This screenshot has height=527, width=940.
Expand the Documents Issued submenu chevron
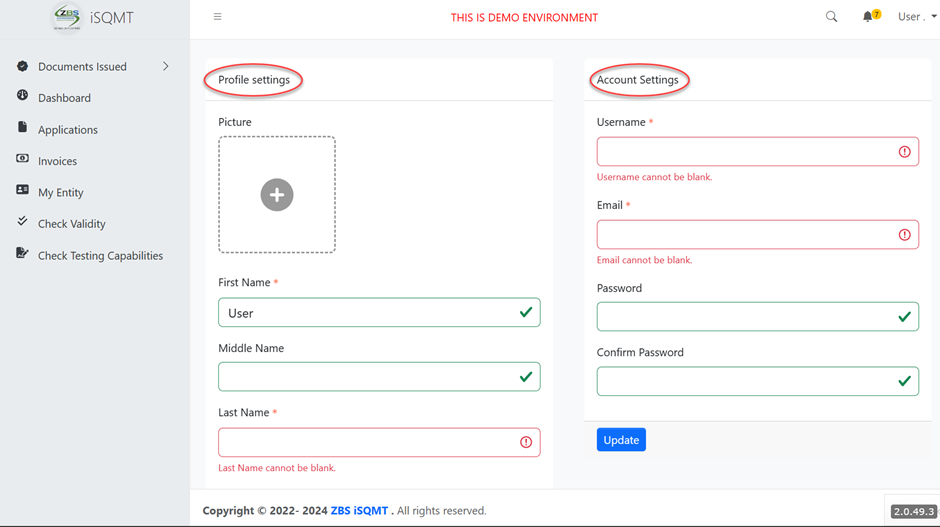click(x=166, y=66)
